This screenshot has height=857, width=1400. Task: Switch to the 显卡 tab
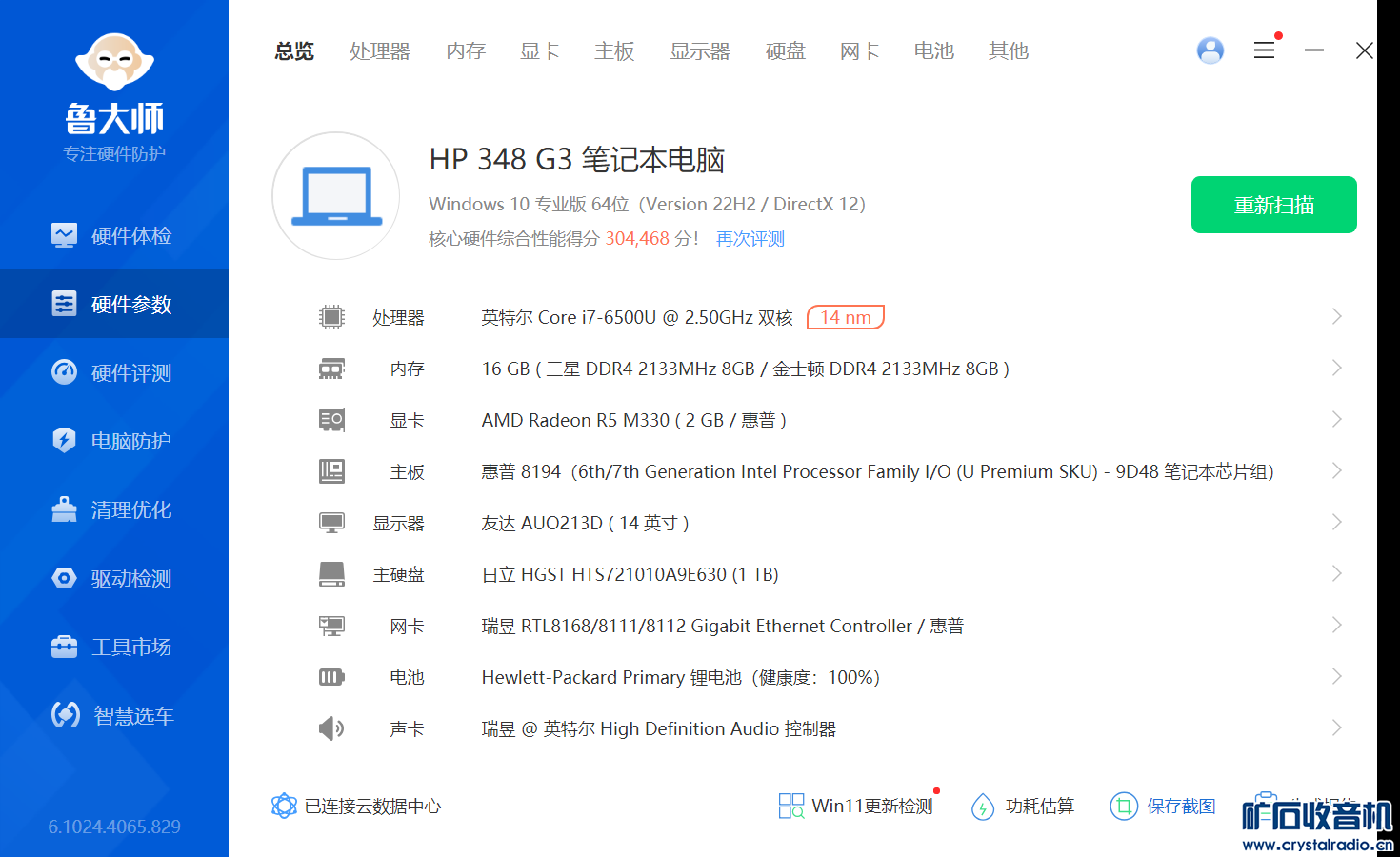540,50
